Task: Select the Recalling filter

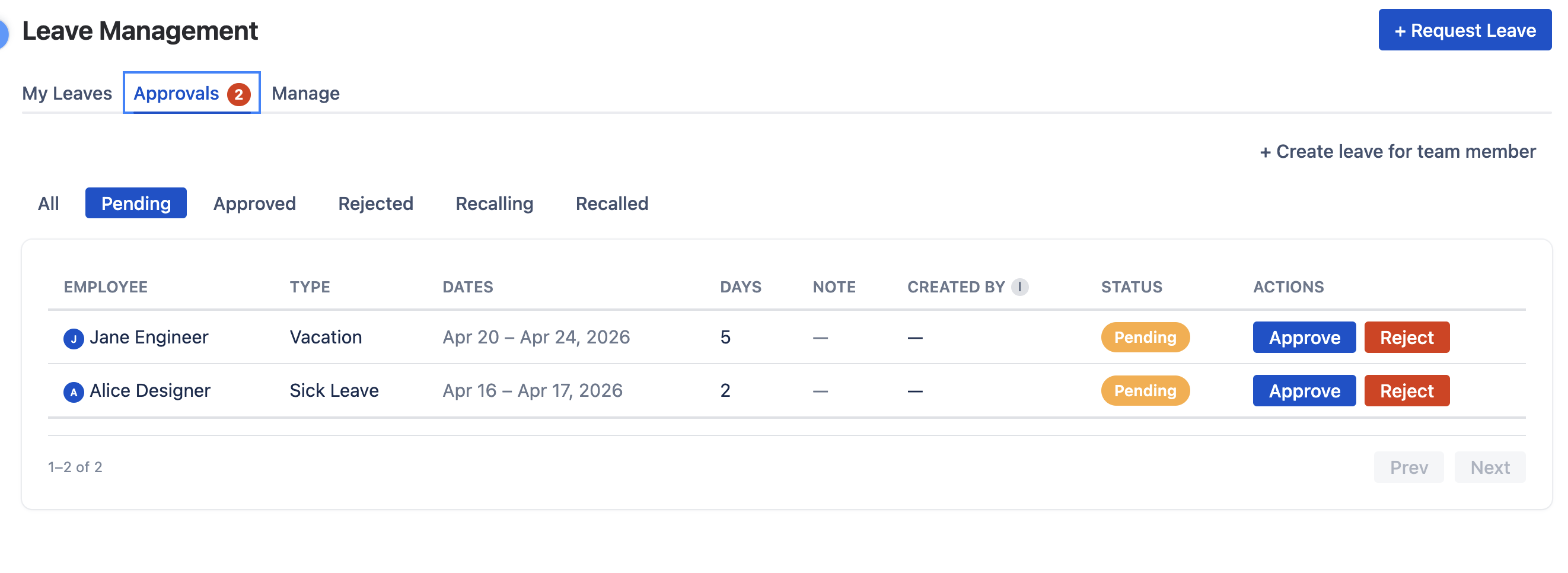Action: click(493, 203)
